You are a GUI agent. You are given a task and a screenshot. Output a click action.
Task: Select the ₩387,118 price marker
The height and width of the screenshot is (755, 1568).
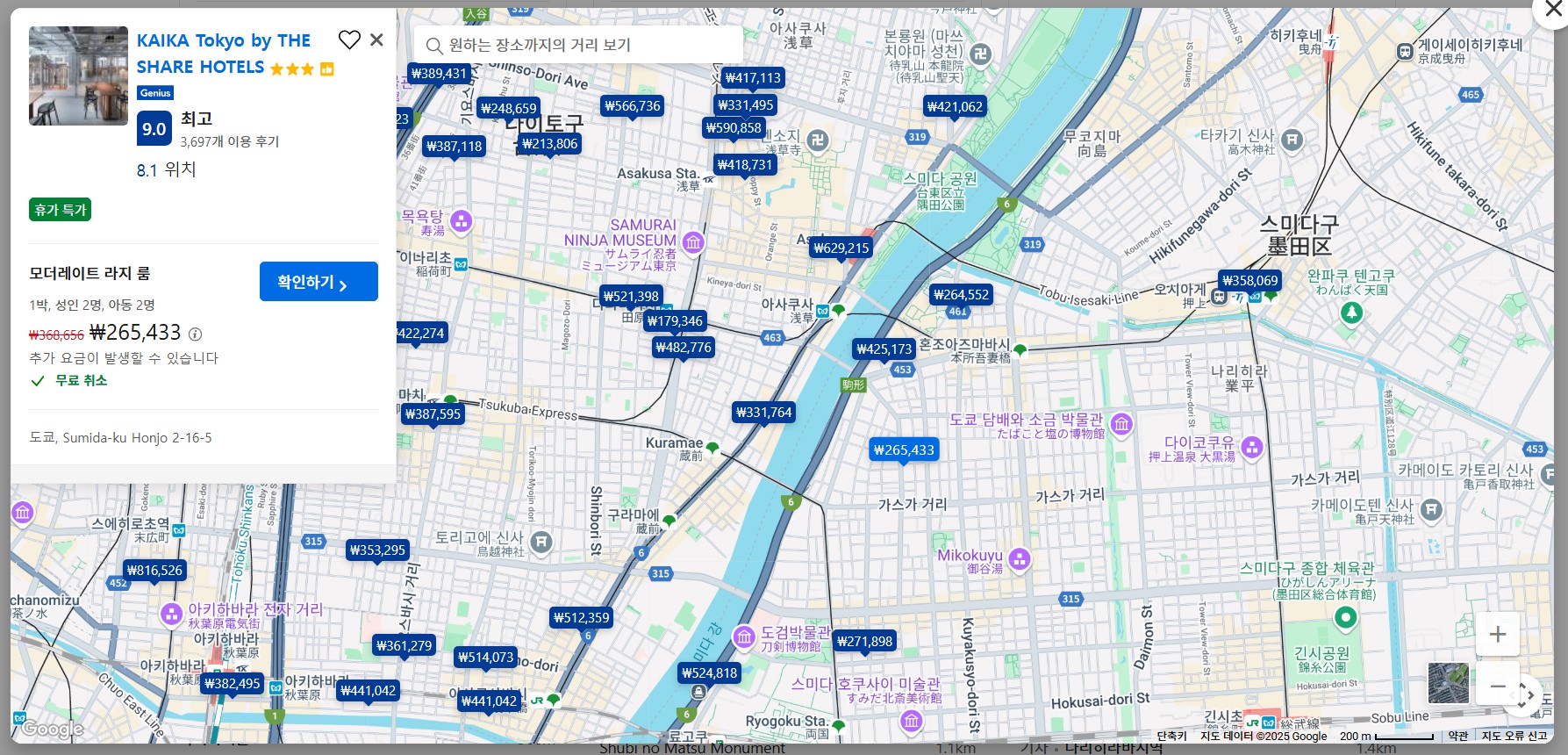[x=455, y=146]
